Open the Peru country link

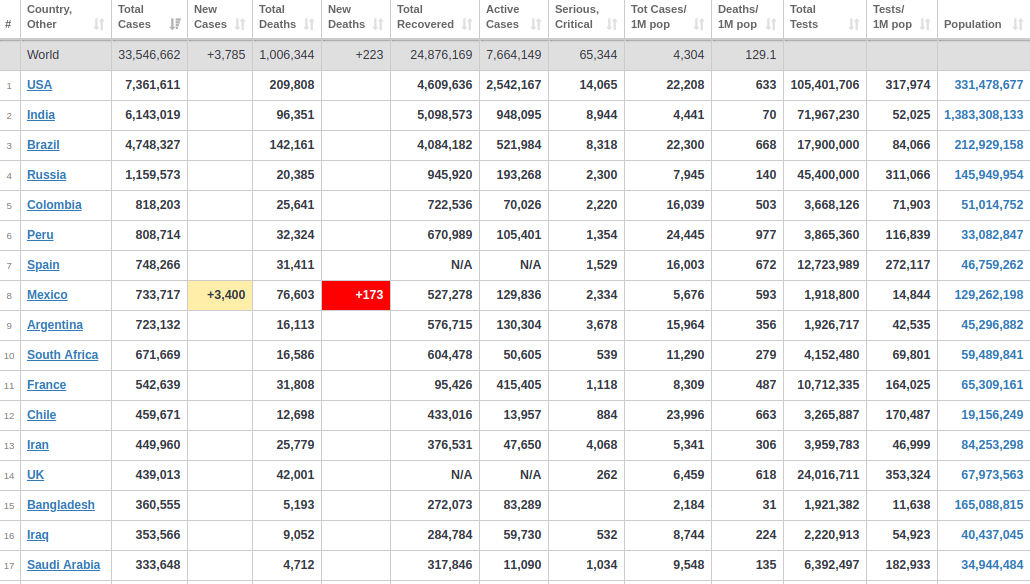[40, 235]
